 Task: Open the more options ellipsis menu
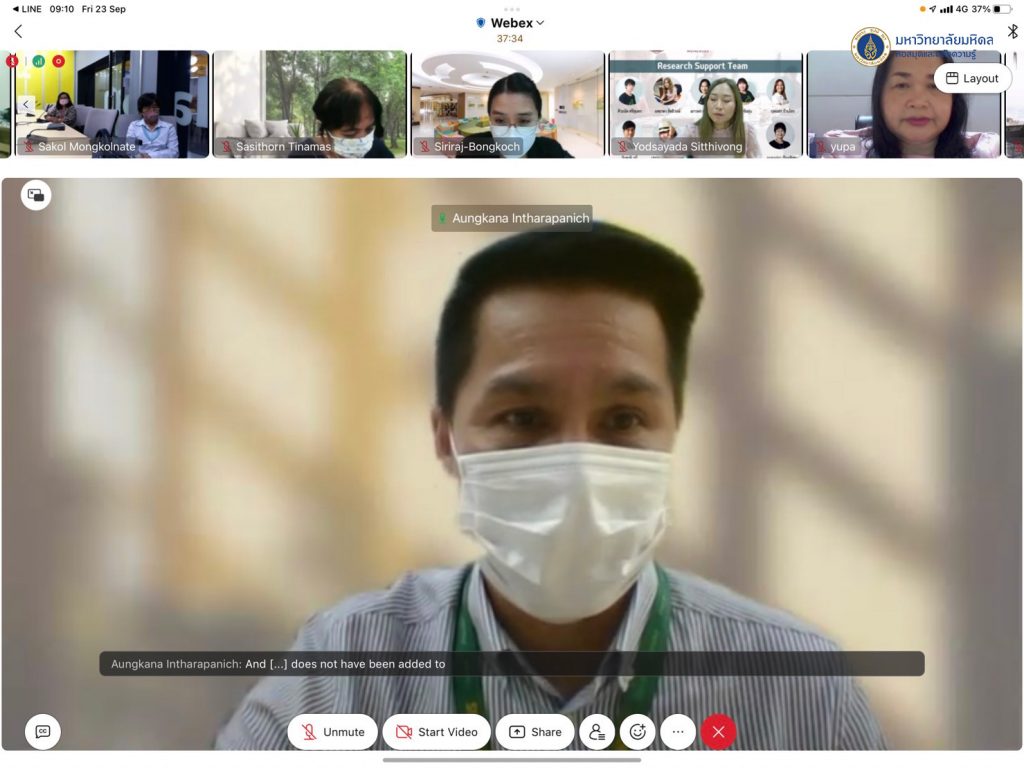[678, 732]
